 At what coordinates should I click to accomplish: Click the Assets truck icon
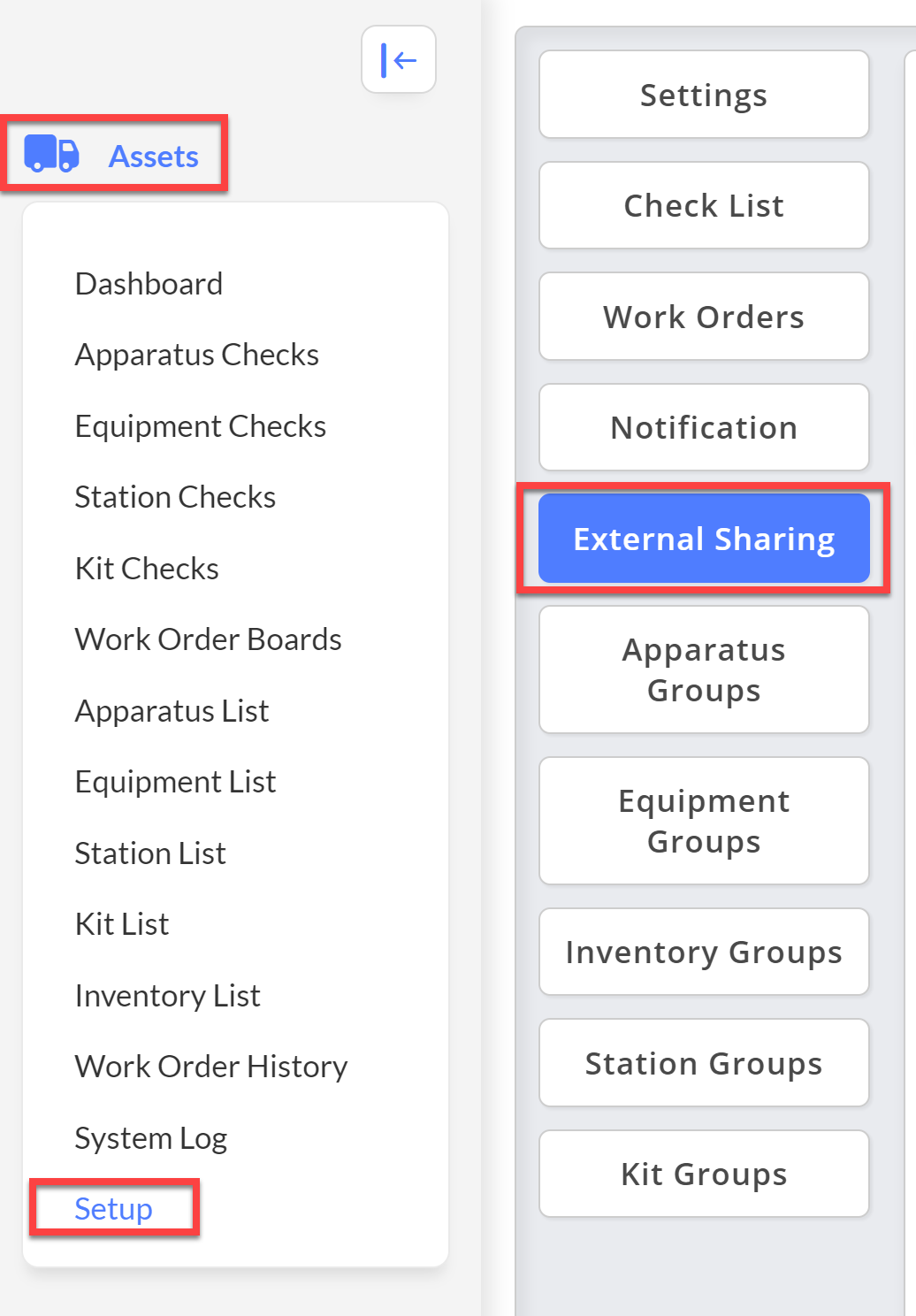click(51, 154)
